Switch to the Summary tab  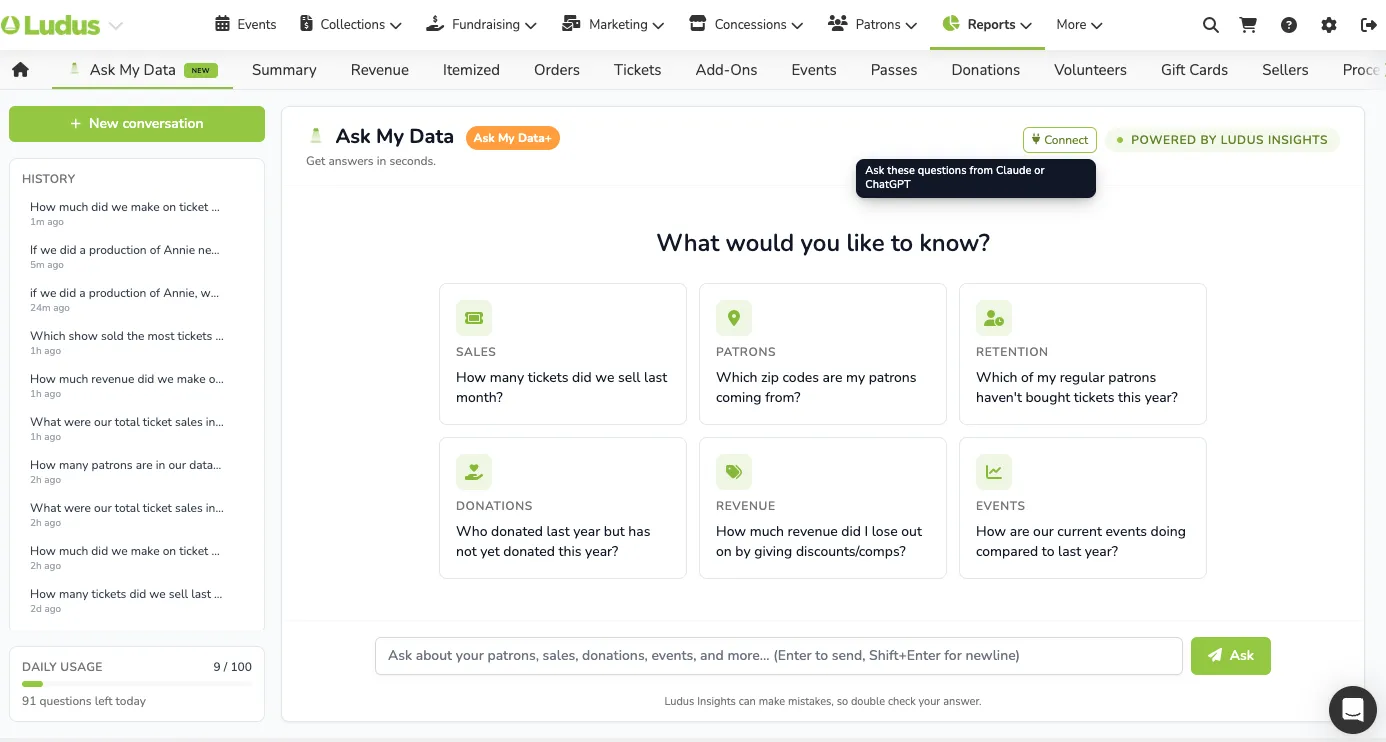point(284,70)
